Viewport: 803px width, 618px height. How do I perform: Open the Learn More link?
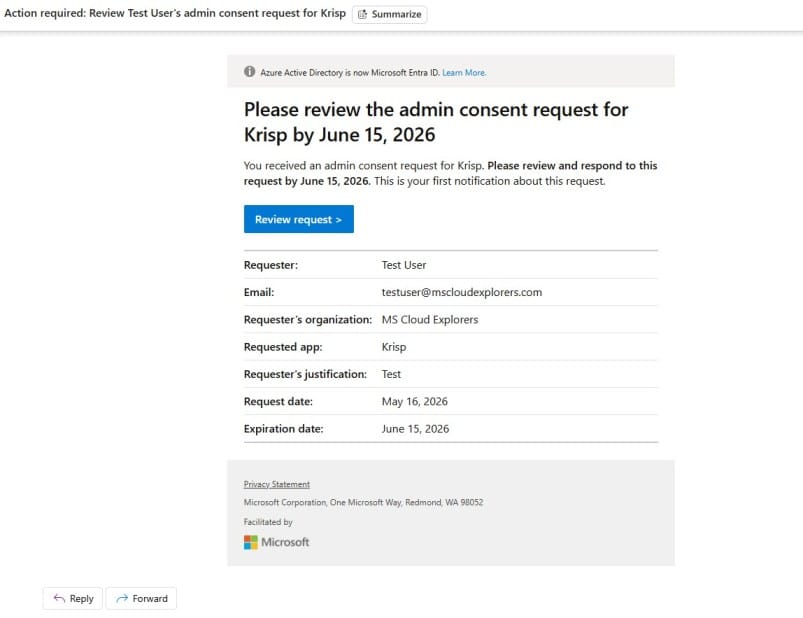[464, 73]
